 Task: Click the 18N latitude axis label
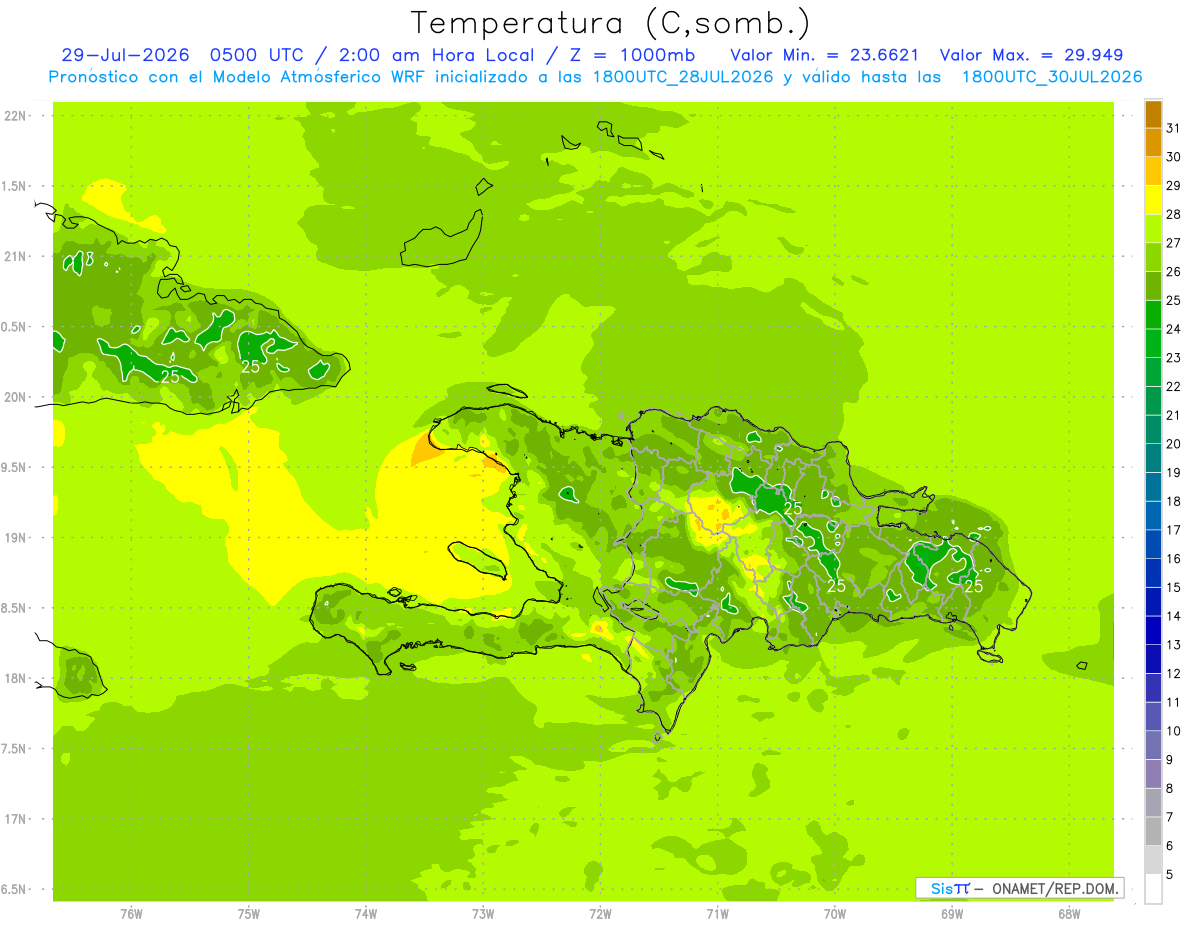point(16,678)
